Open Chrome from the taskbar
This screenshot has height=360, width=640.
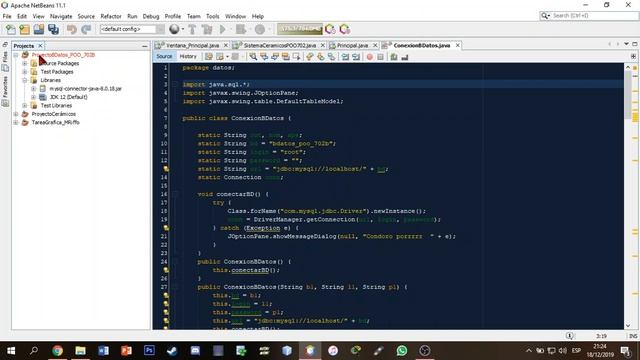[57, 351]
